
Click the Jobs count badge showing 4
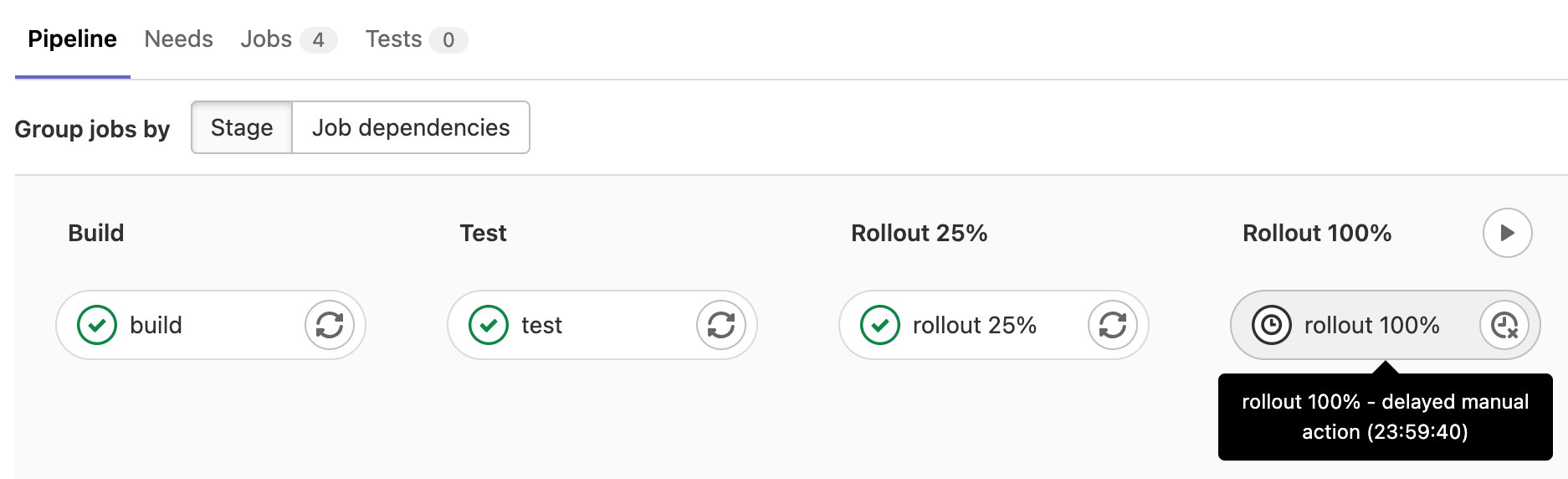318,40
